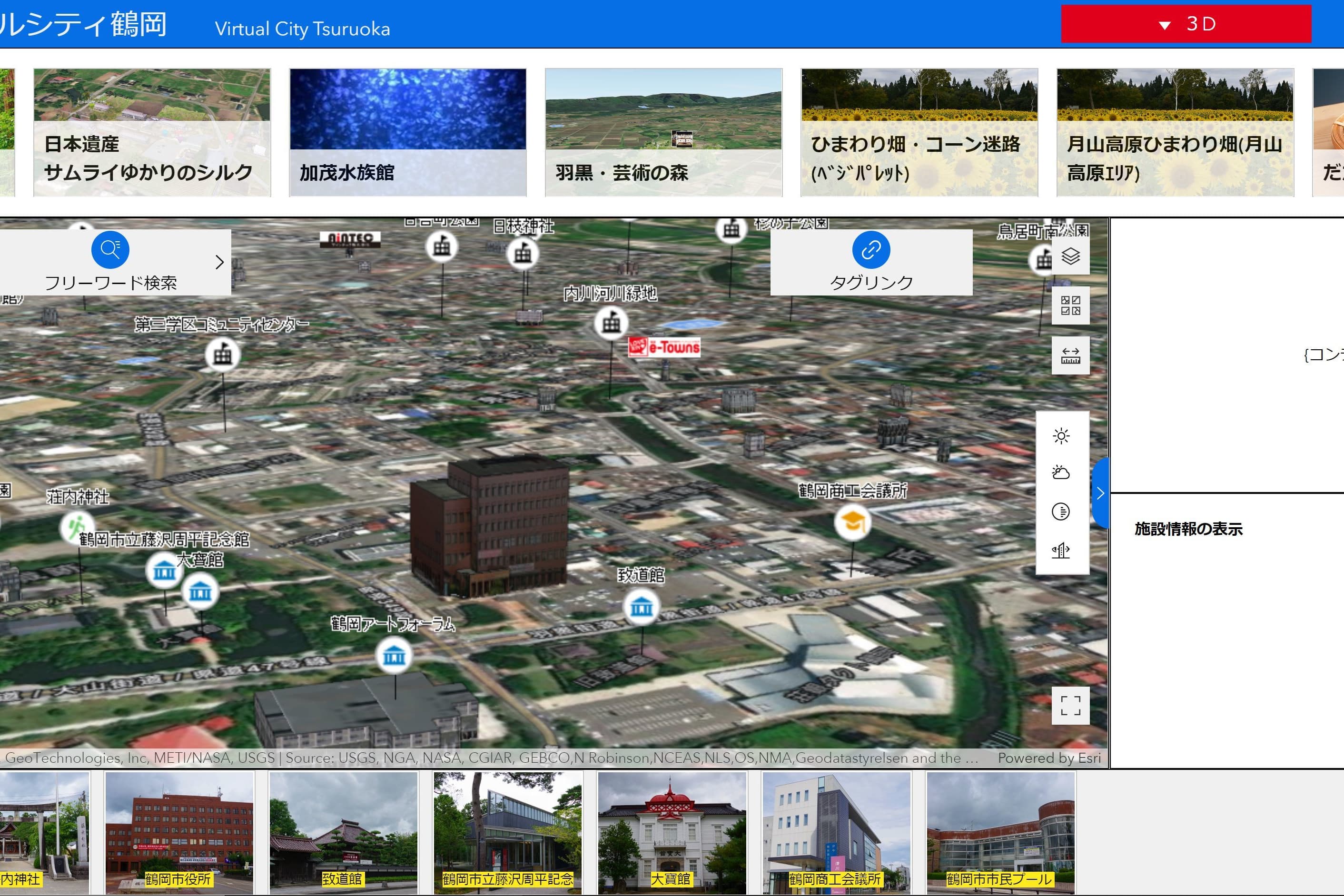Click the half-shaded circle tool icon
The width and height of the screenshot is (1344, 896).
1061,512
